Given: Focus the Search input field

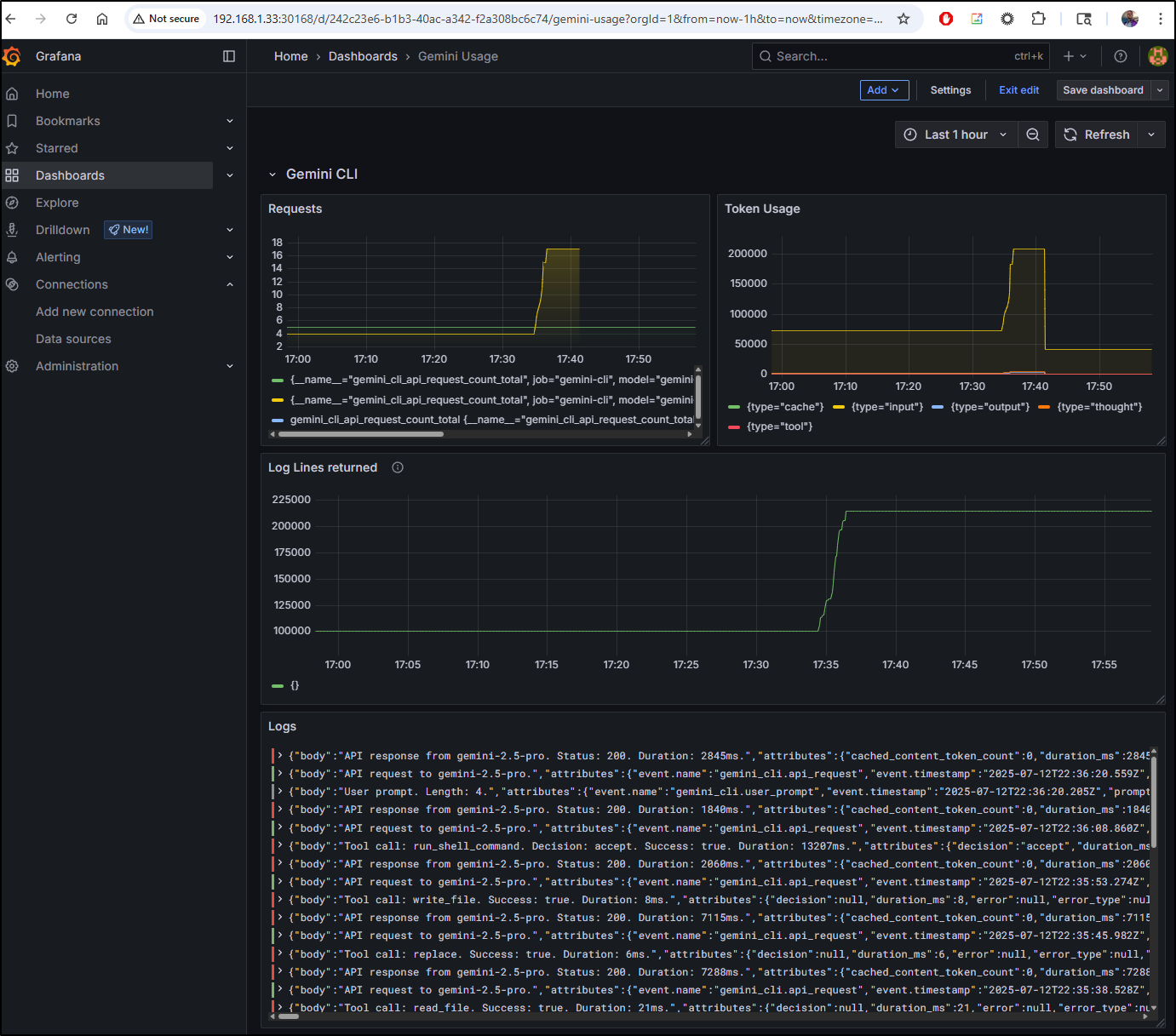Looking at the screenshot, I should pos(901,56).
